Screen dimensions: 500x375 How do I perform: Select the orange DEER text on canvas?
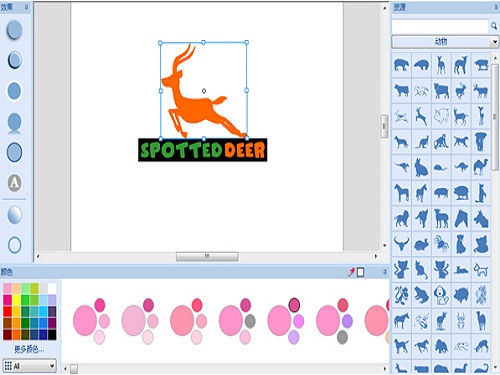pyautogui.click(x=245, y=150)
